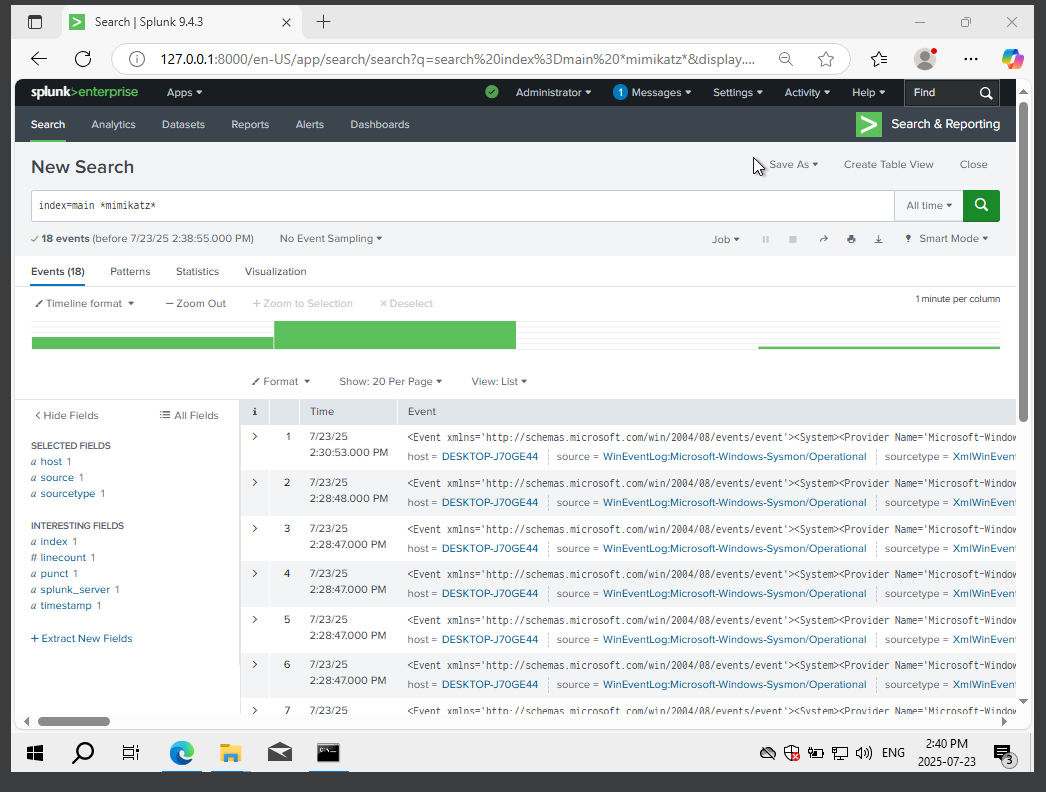Open Windows Start menu
Screen dimensions: 1046x792
click(x=35, y=753)
